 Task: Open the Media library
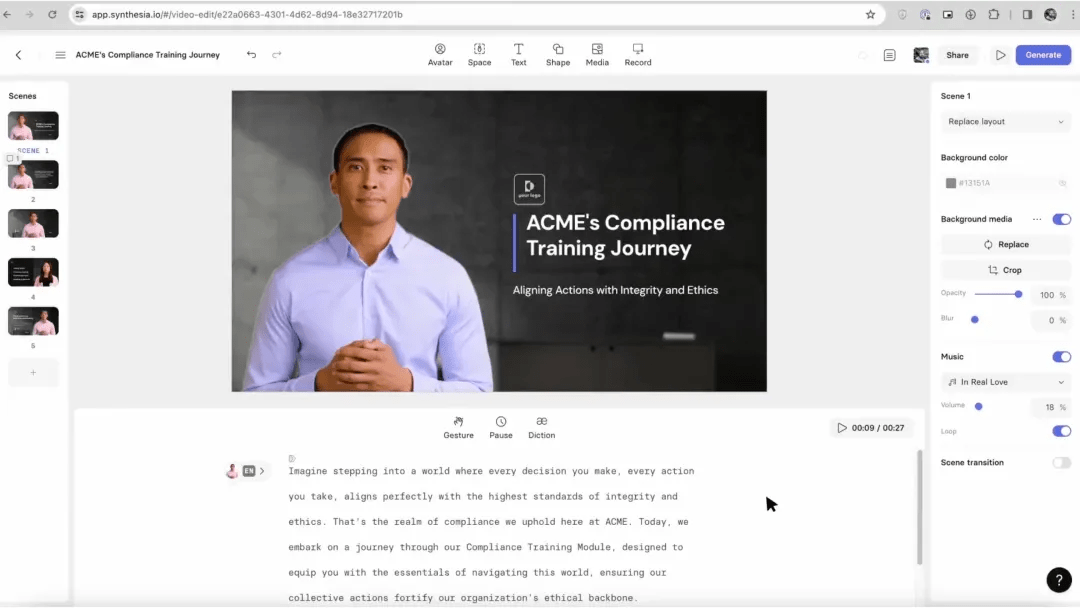596,54
